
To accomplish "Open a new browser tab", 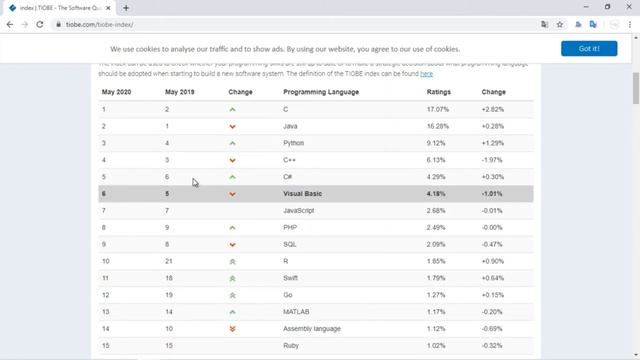I will pyautogui.click(x=126, y=8).
